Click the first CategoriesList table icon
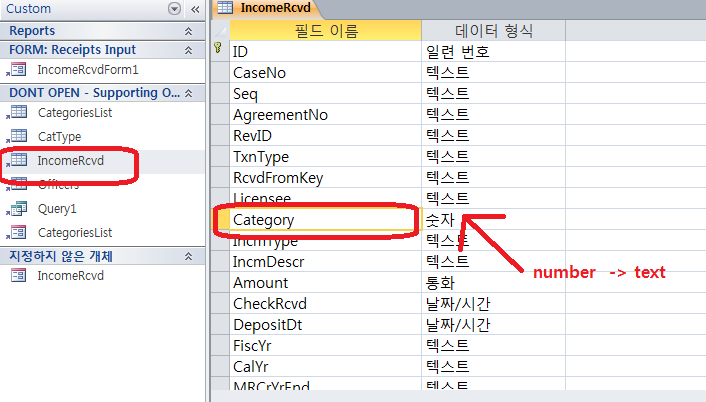706x402 pixels. click(17, 113)
